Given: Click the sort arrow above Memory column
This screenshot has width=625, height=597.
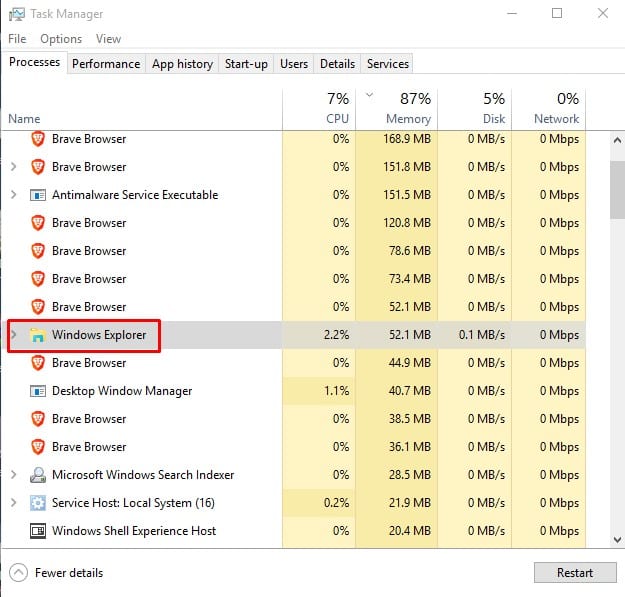Looking at the screenshot, I should [x=369, y=95].
